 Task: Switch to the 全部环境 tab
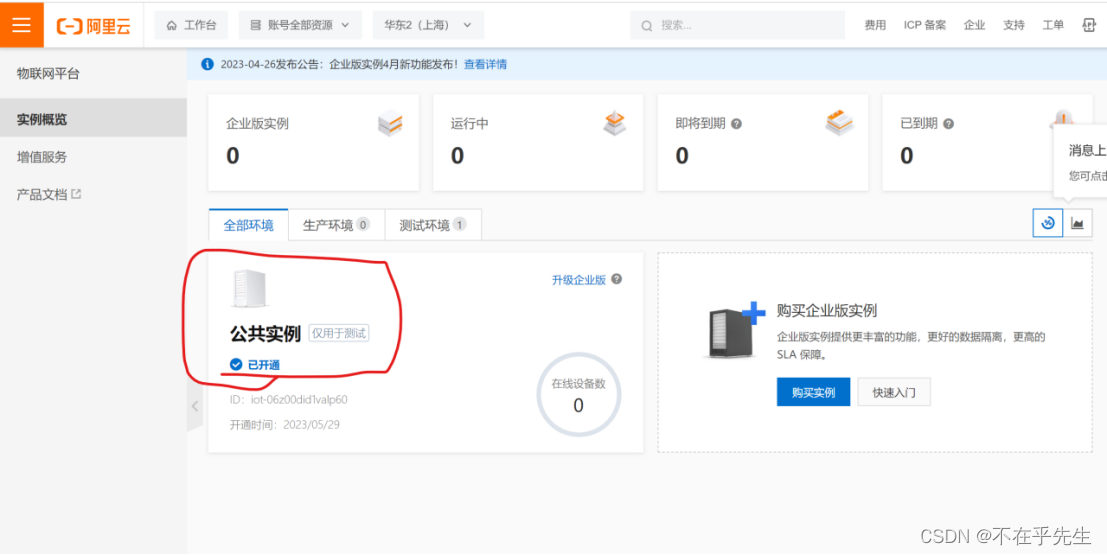click(x=248, y=225)
